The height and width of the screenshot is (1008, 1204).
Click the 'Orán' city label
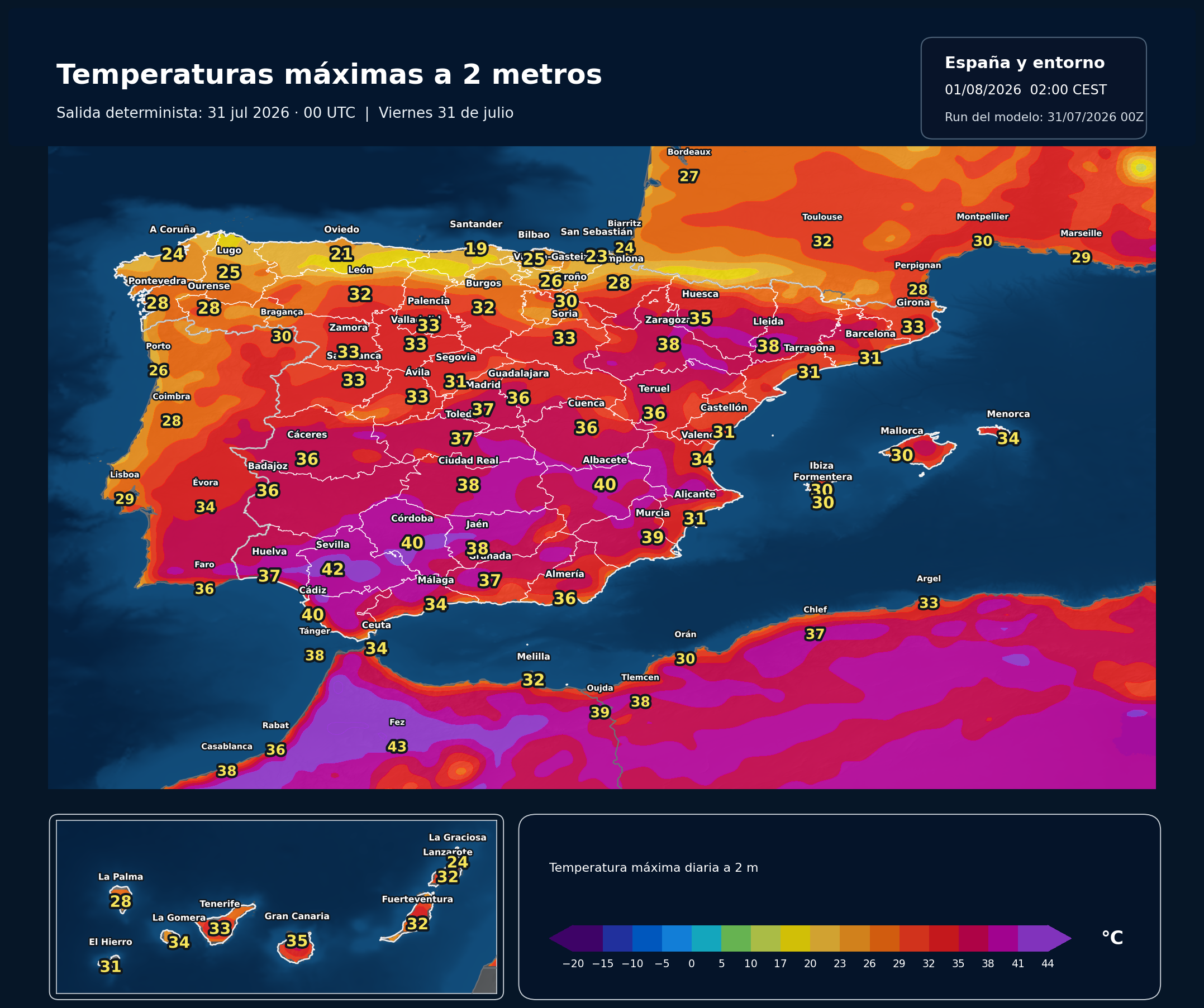[x=685, y=634]
